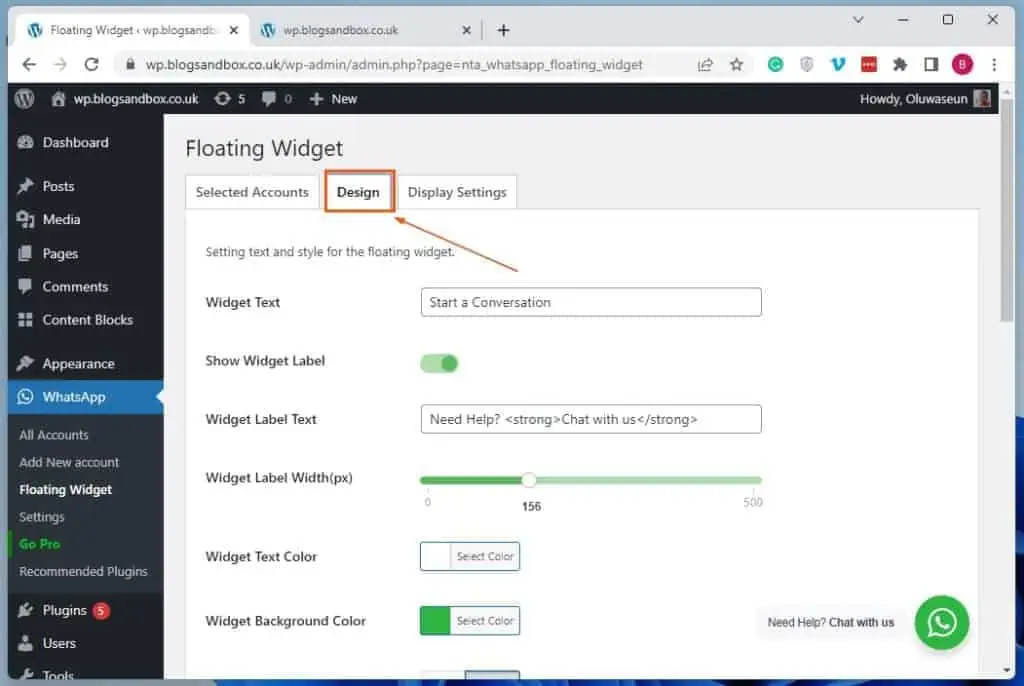Viewport: 1024px width, 686px height.
Task: Switch to the Display Settings tab
Action: [x=457, y=191]
